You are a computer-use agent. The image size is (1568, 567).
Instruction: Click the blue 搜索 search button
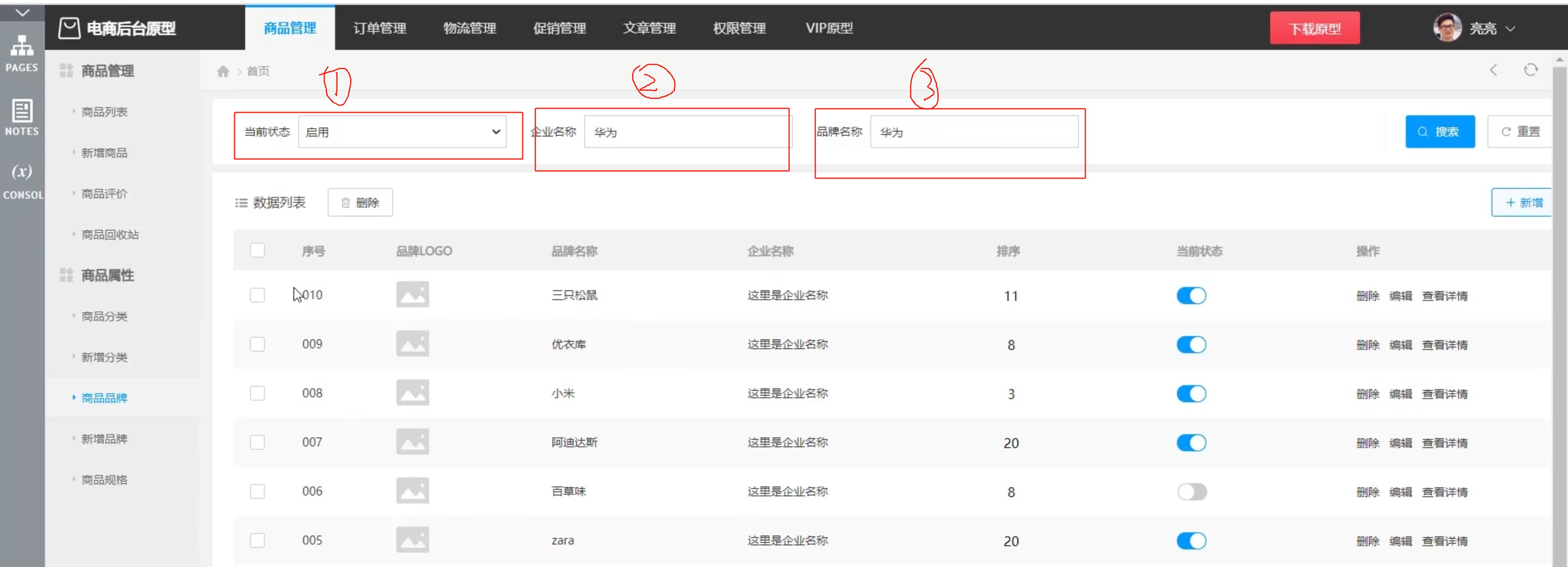tap(1440, 132)
